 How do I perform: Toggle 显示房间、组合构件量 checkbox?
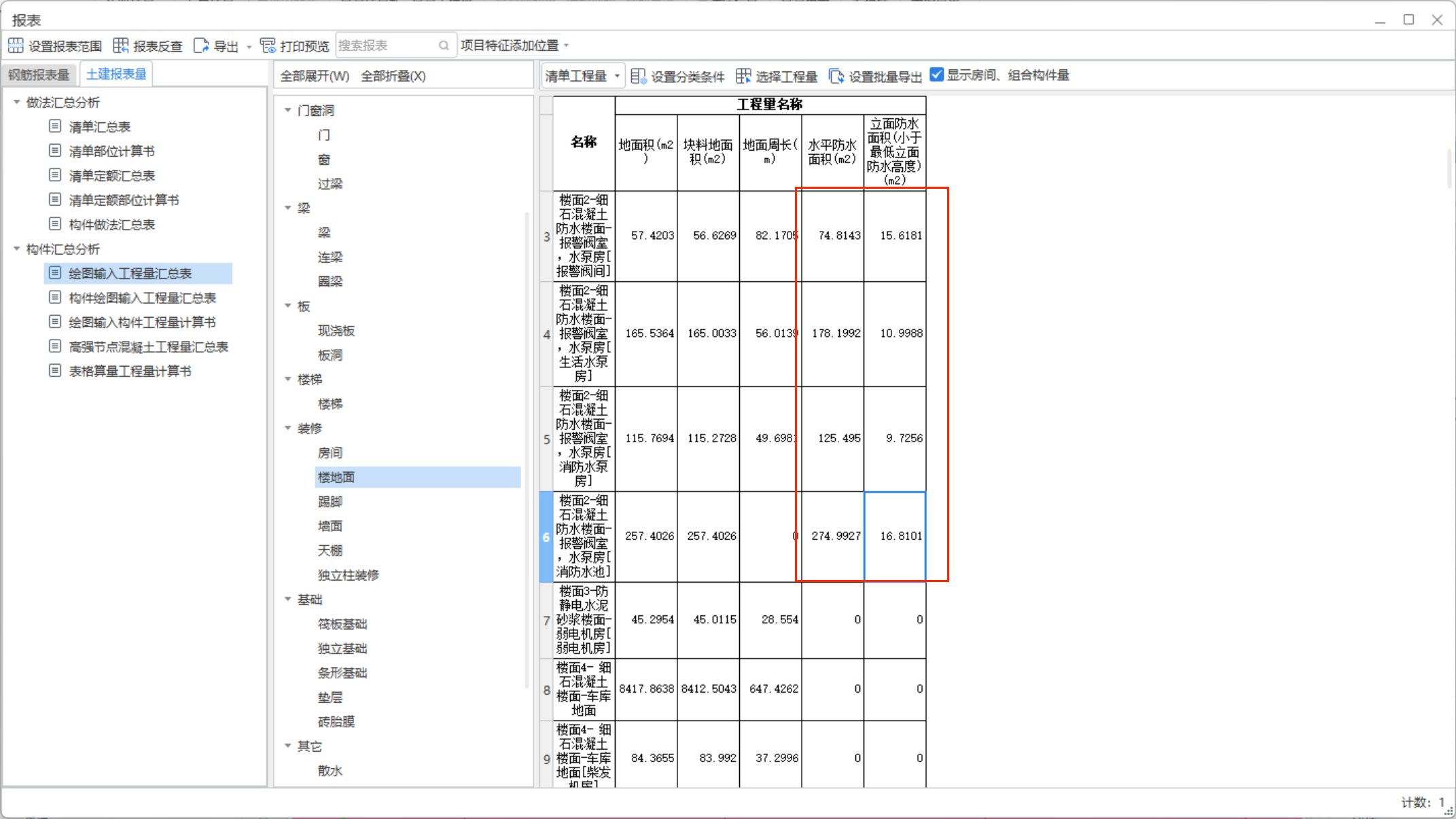click(937, 75)
